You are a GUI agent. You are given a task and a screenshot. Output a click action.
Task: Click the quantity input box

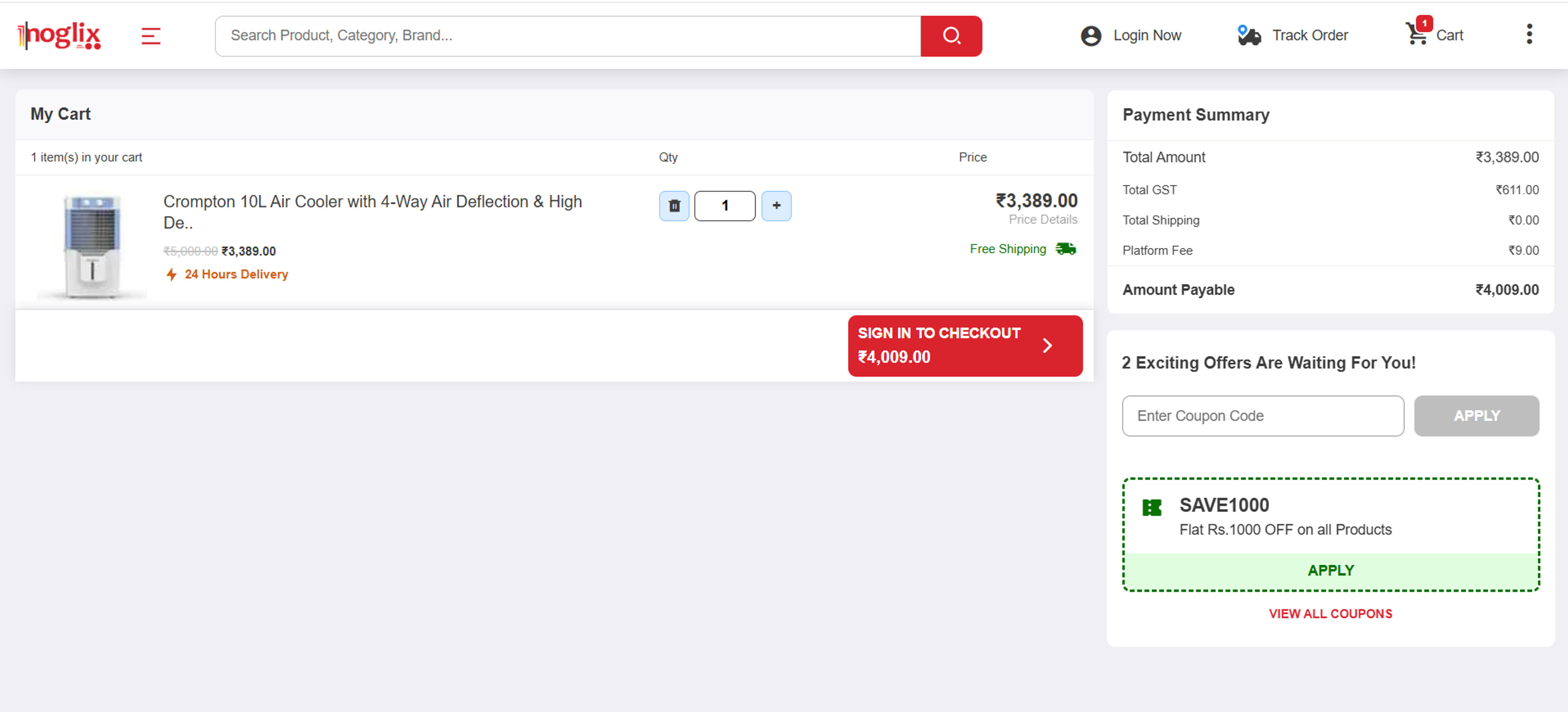[724, 206]
